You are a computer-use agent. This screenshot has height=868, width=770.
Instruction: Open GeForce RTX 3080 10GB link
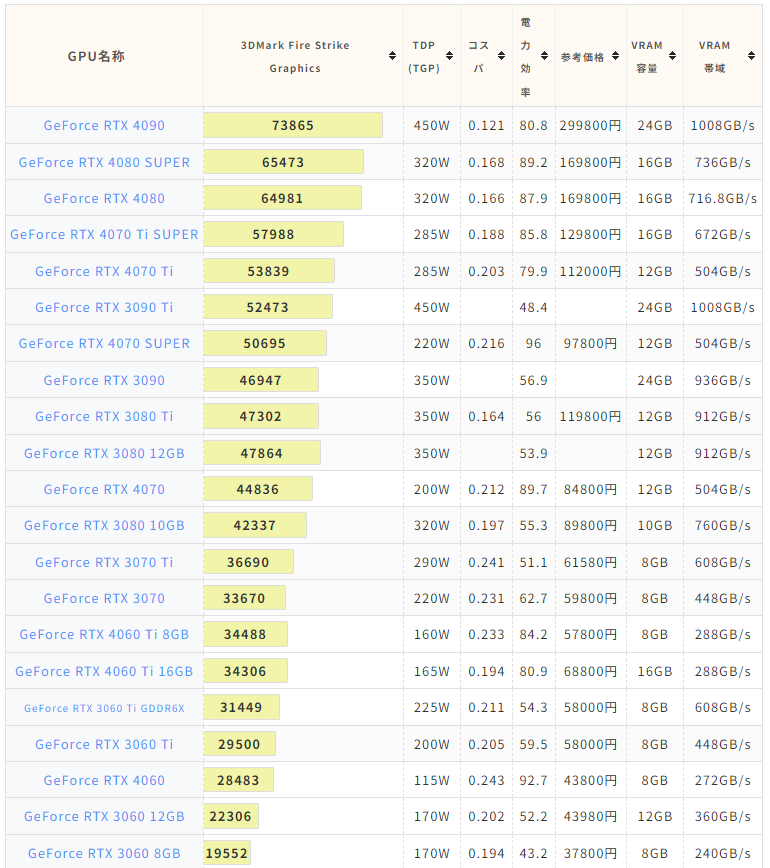click(x=104, y=525)
